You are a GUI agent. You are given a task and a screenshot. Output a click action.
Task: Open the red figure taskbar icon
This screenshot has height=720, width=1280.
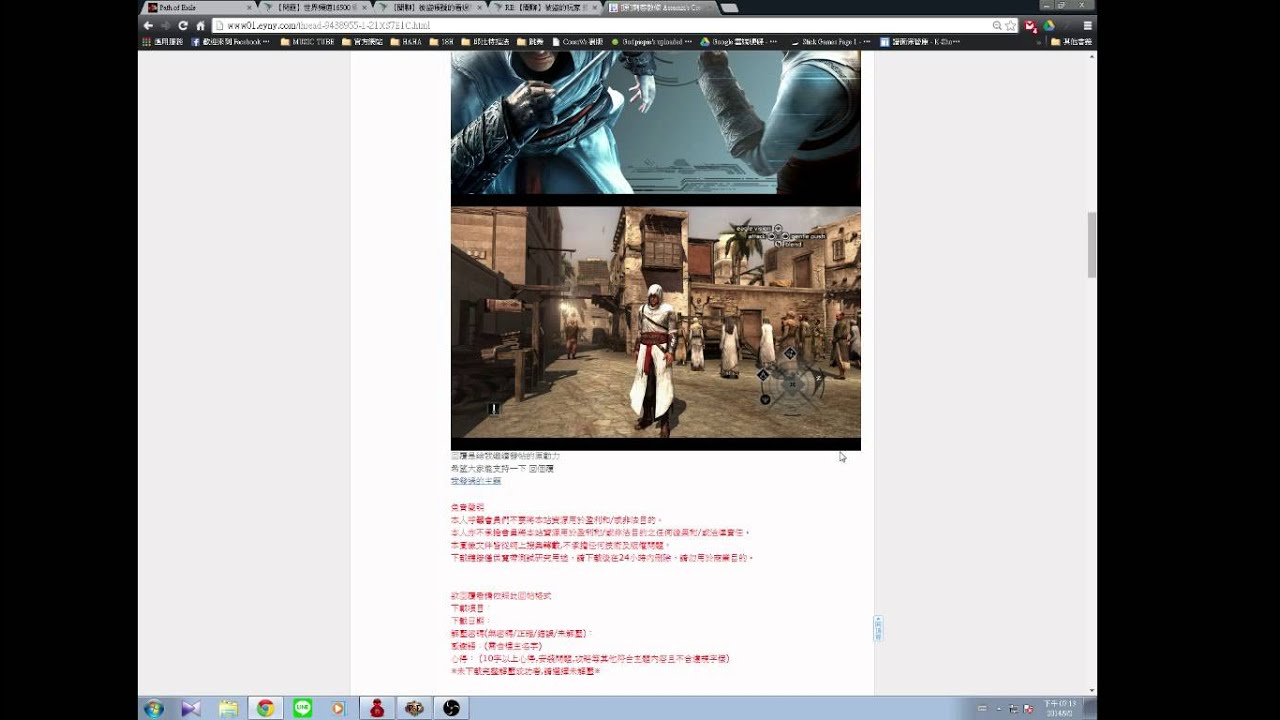(377, 708)
